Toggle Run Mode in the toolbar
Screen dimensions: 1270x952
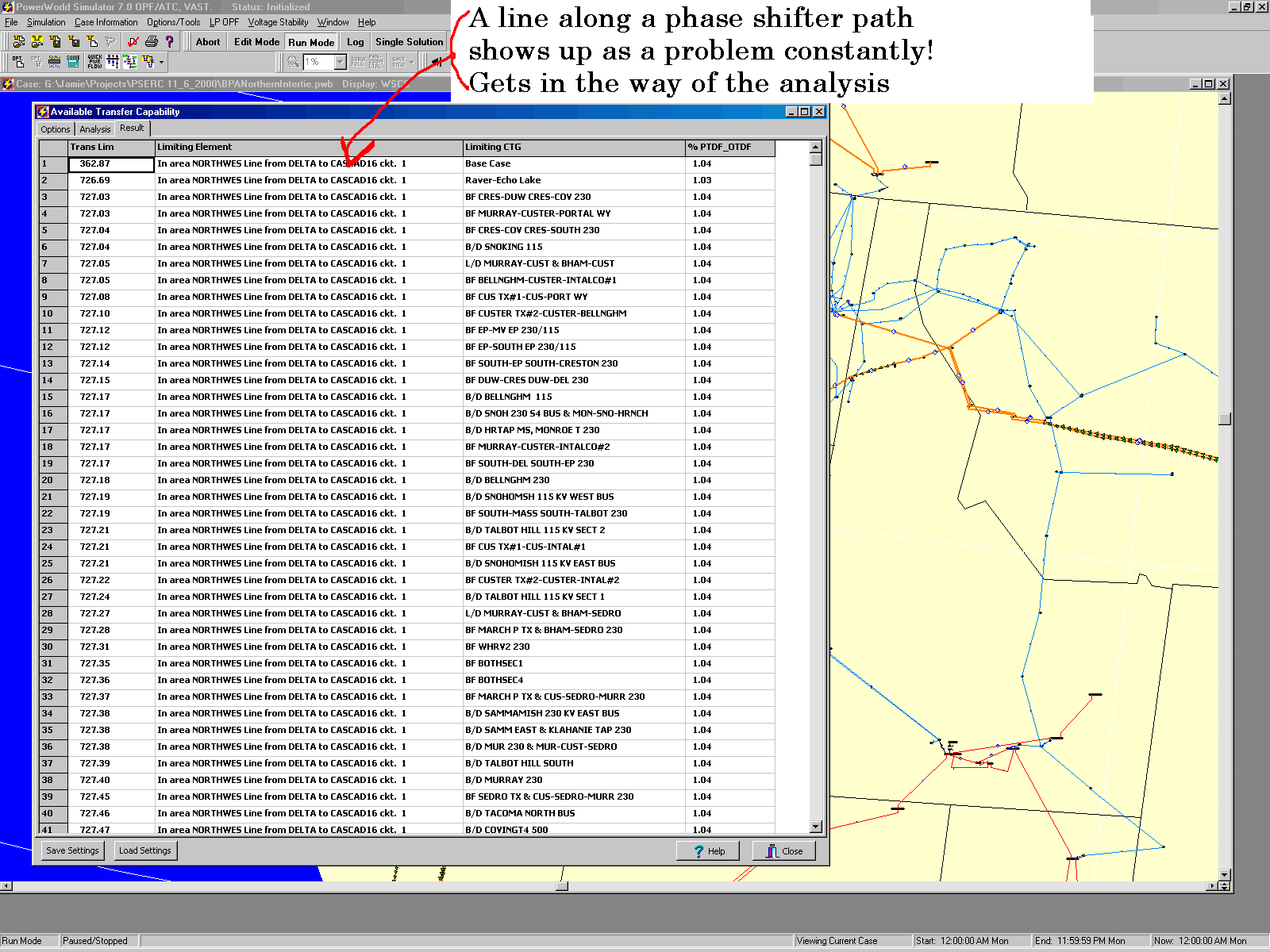click(310, 42)
